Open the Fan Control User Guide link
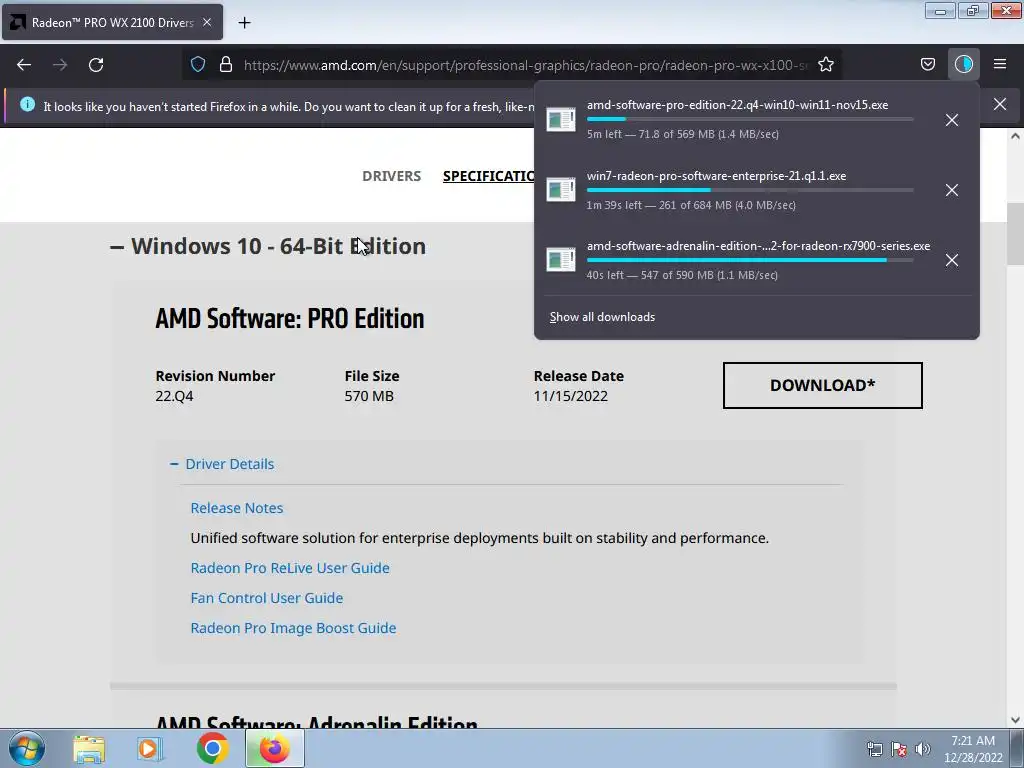The height and width of the screenshot is (768, 1024). [266, 598]
